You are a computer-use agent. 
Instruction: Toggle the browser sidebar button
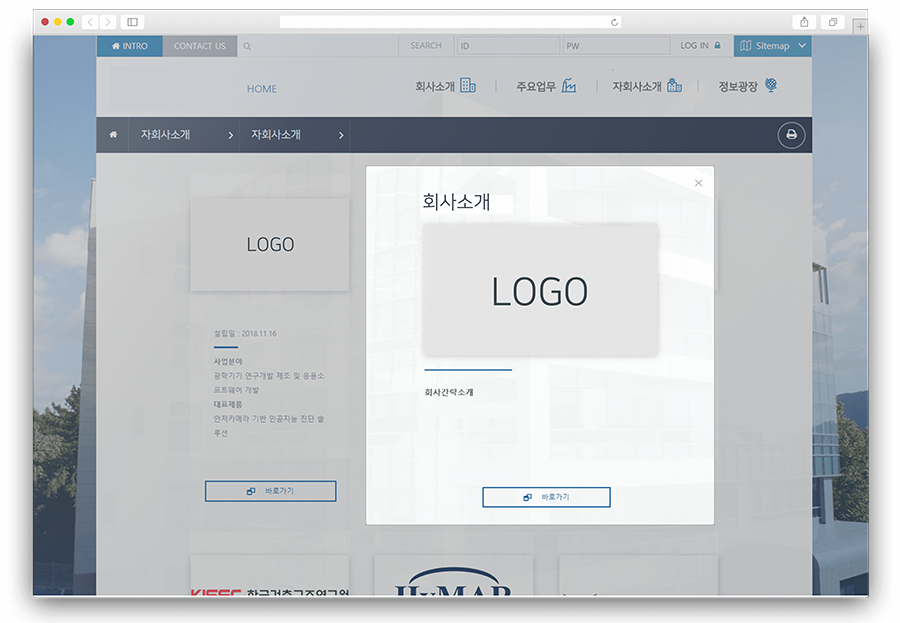click(133, 22)
